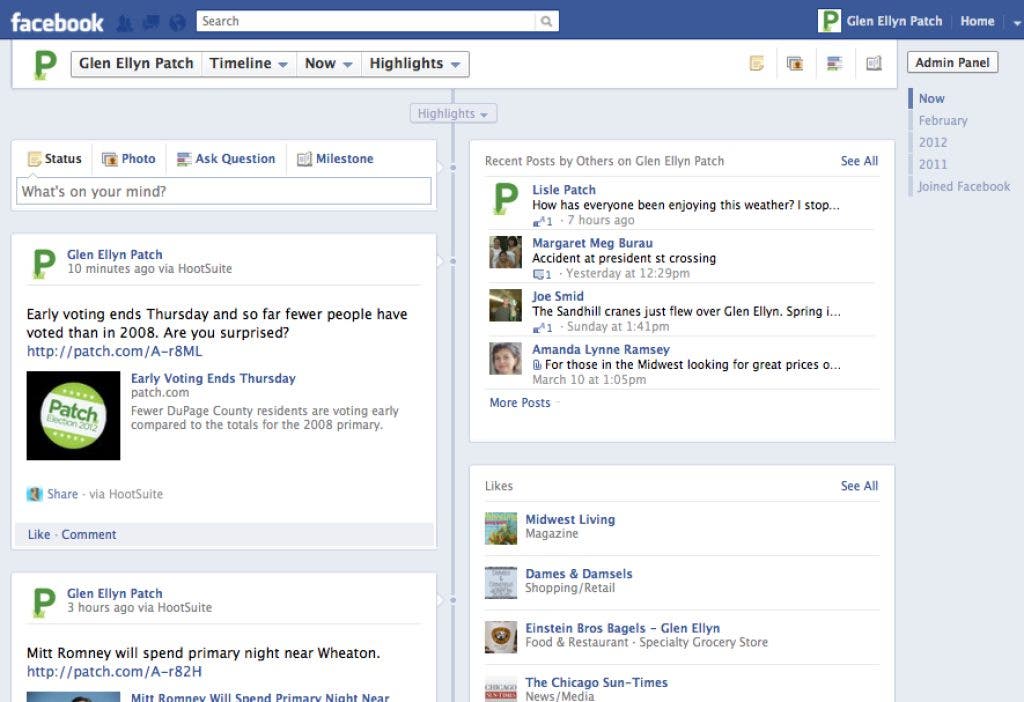Screen dimensions: 1024x702
Task: Open Amanda Lynne Ramsey name link
Action: pyautogui.click(x=601, y=349)
